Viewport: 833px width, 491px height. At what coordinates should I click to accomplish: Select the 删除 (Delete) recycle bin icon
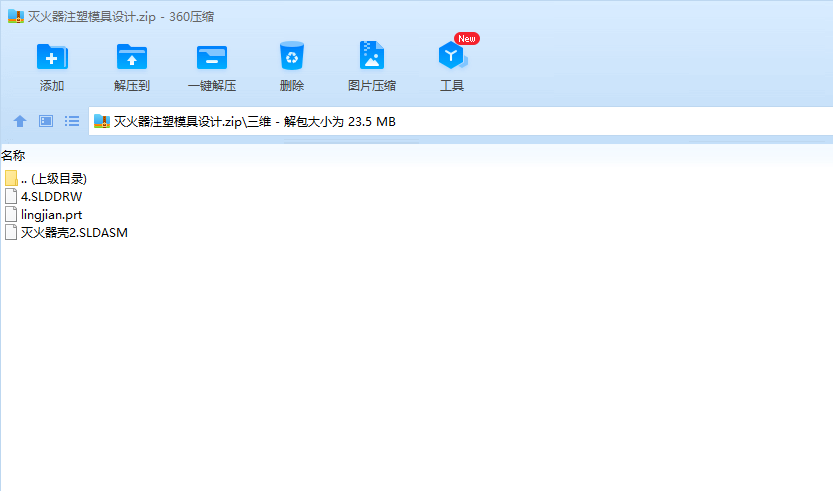tap(292, 56)
